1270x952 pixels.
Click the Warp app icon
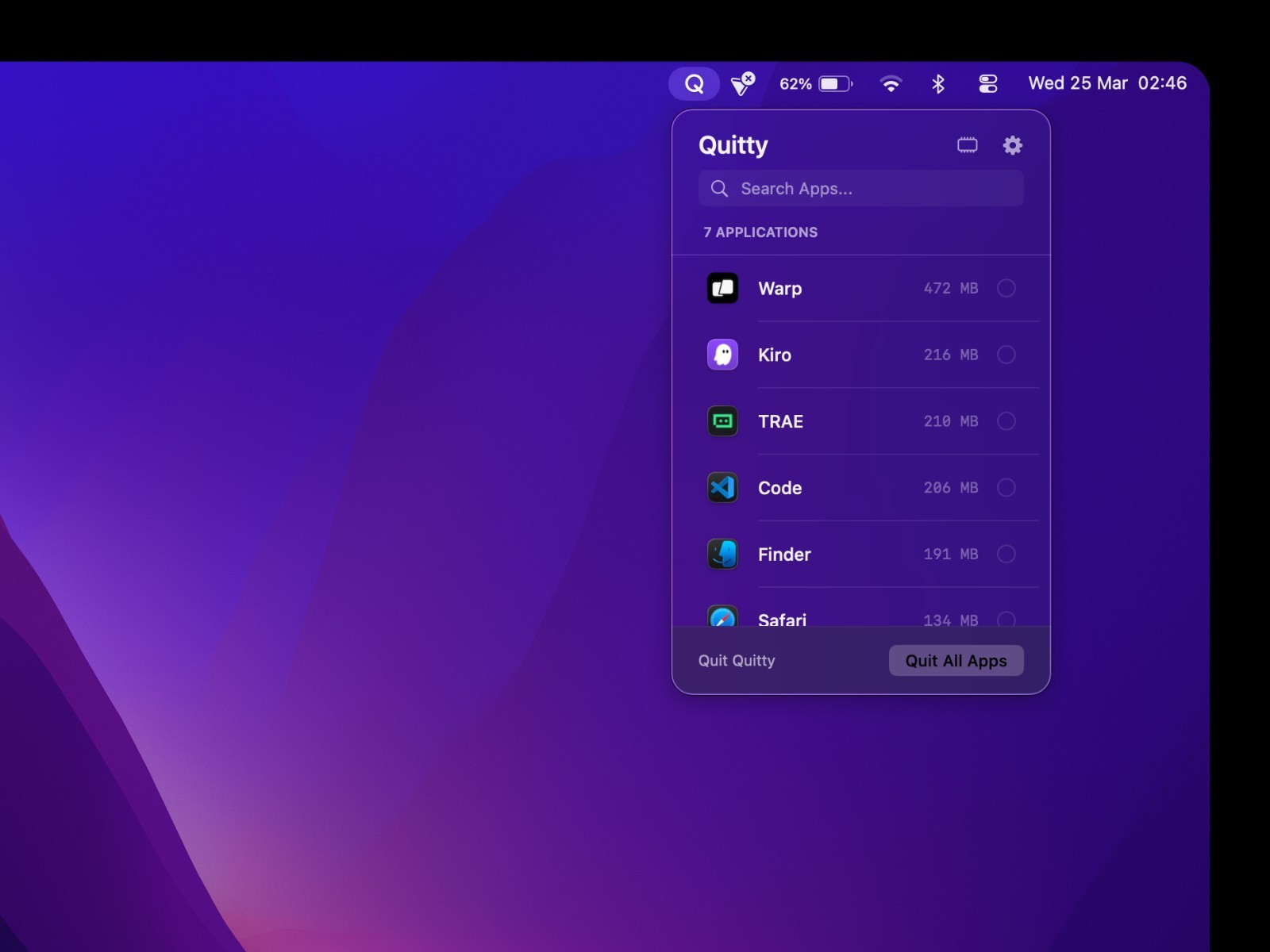tap(722, 288)
